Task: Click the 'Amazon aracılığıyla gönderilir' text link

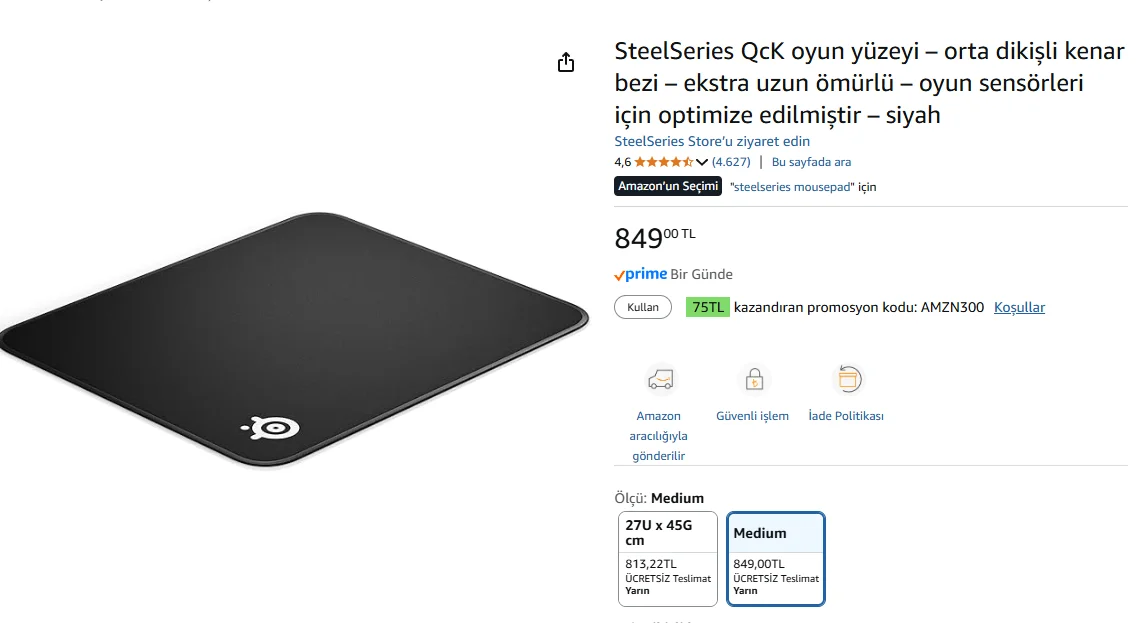Action: coord(658,436)
